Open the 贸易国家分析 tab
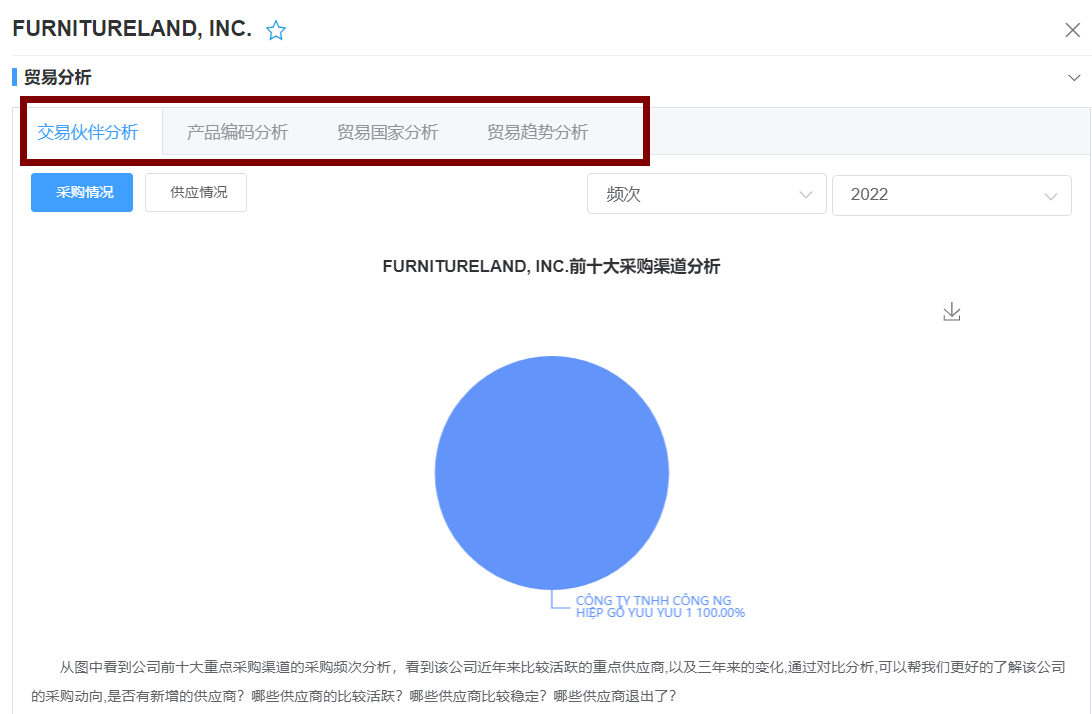The image size is (1092, 714). pyautogui.click(x=387, y=132)
